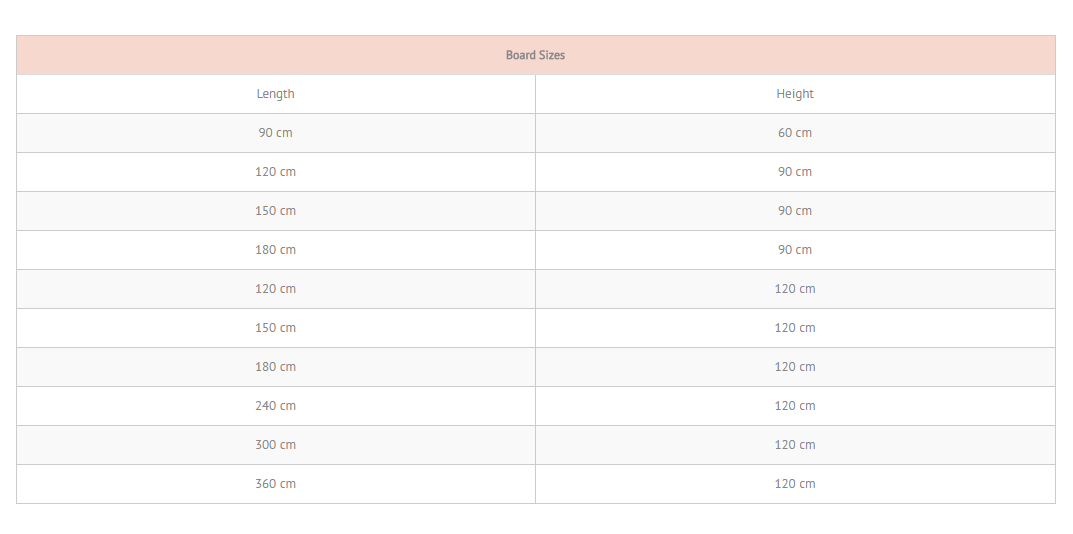
Task: Click the 60 cm height cell
Action: [795, 133]
